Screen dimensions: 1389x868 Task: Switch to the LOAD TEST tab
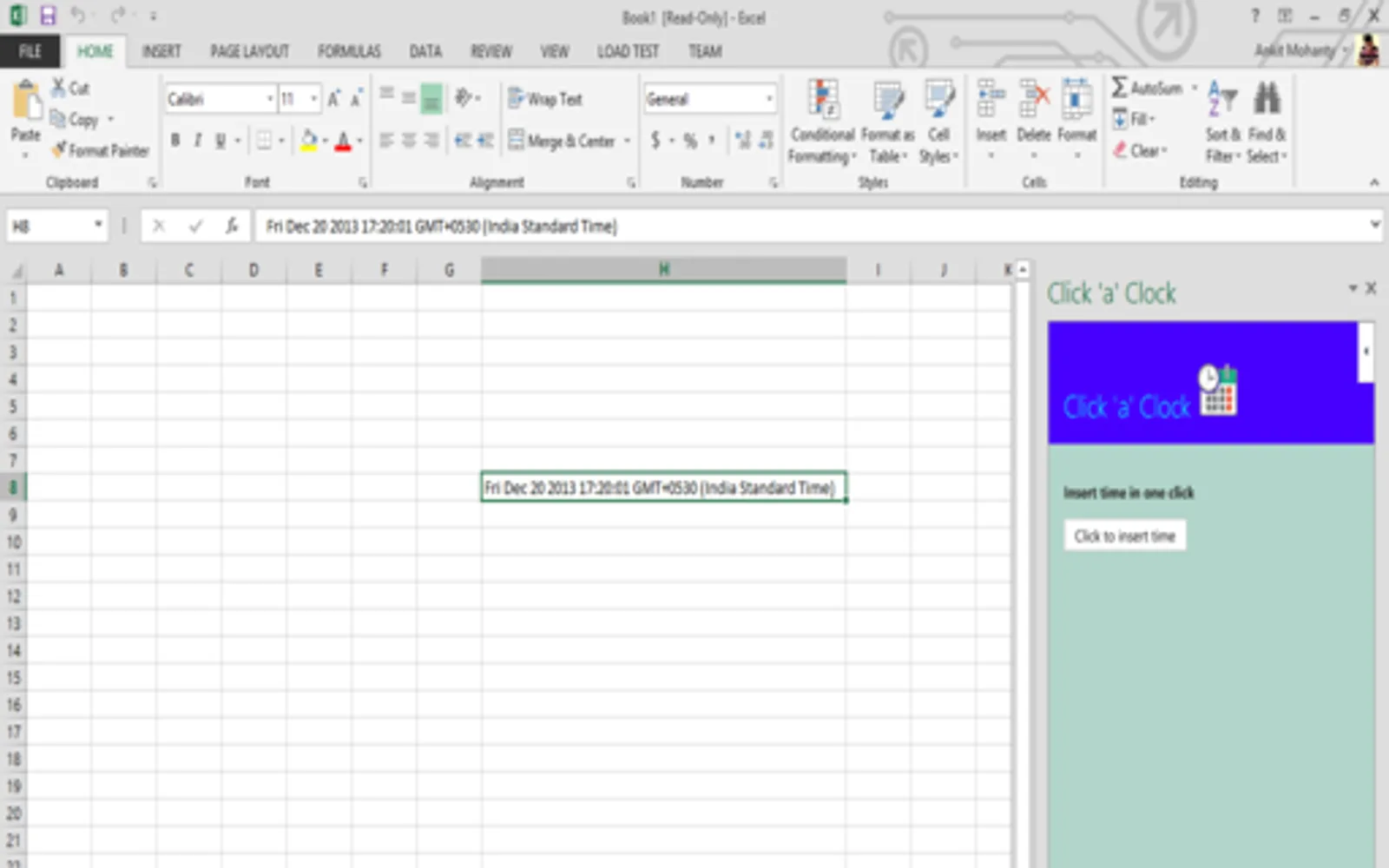click(x=628, y=51)
